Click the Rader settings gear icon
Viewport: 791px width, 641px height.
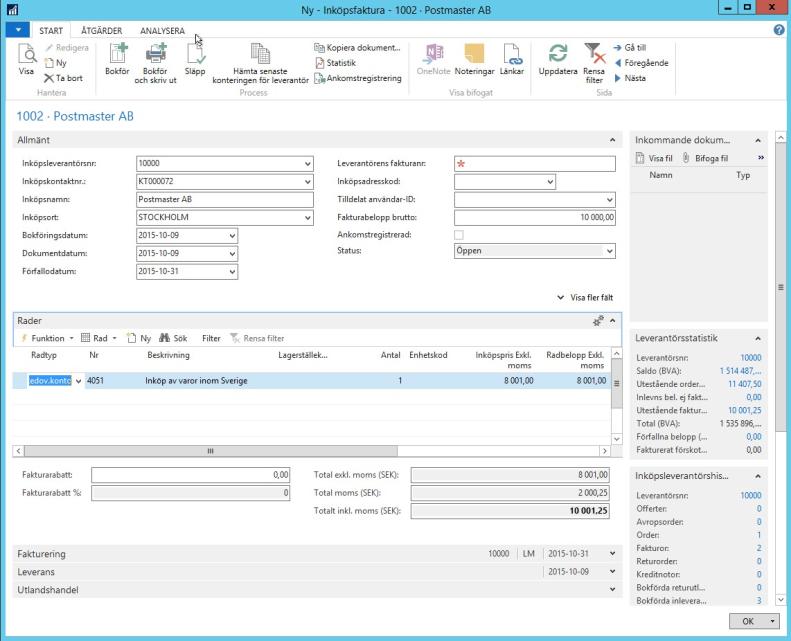point(598,321)
